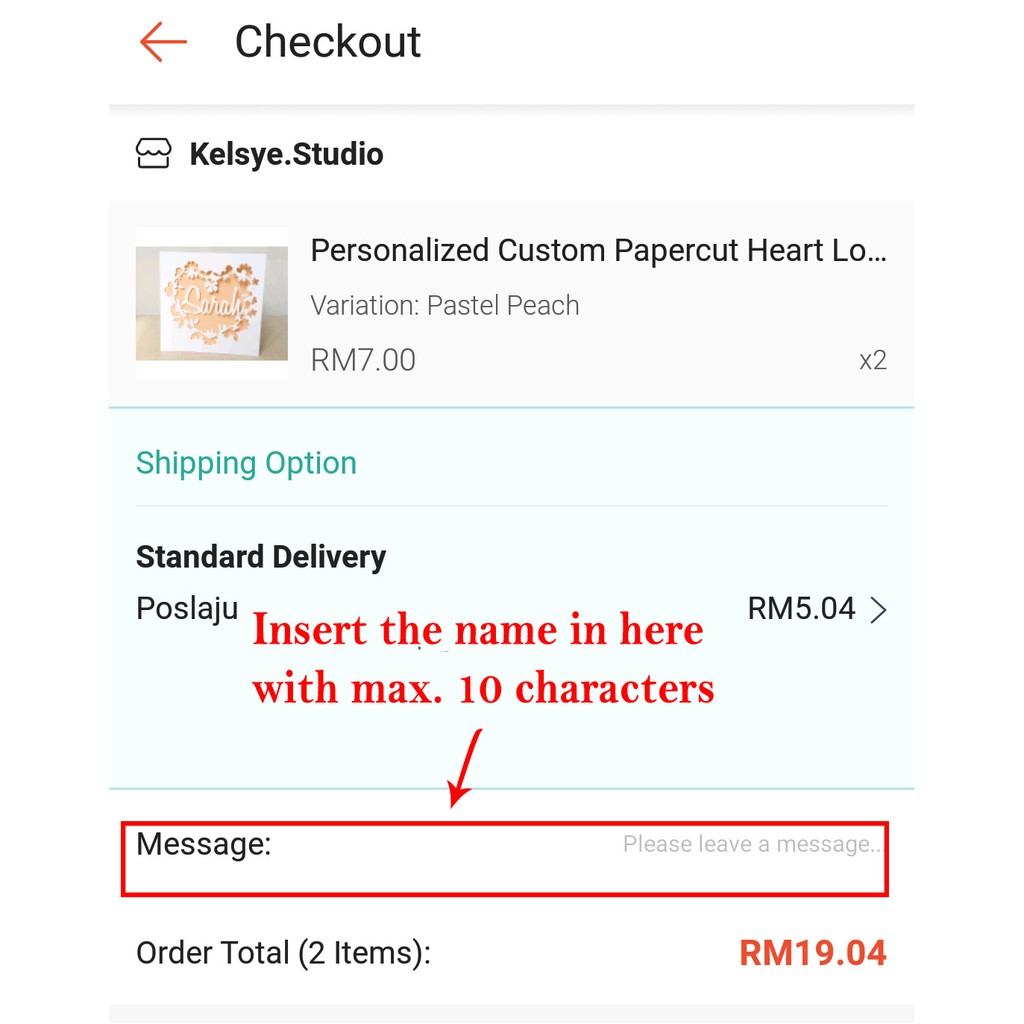Expand shipping options via chevron arrow
Image resolution: width=1024 pixels, height=1024 pixels.
point(879,610)
